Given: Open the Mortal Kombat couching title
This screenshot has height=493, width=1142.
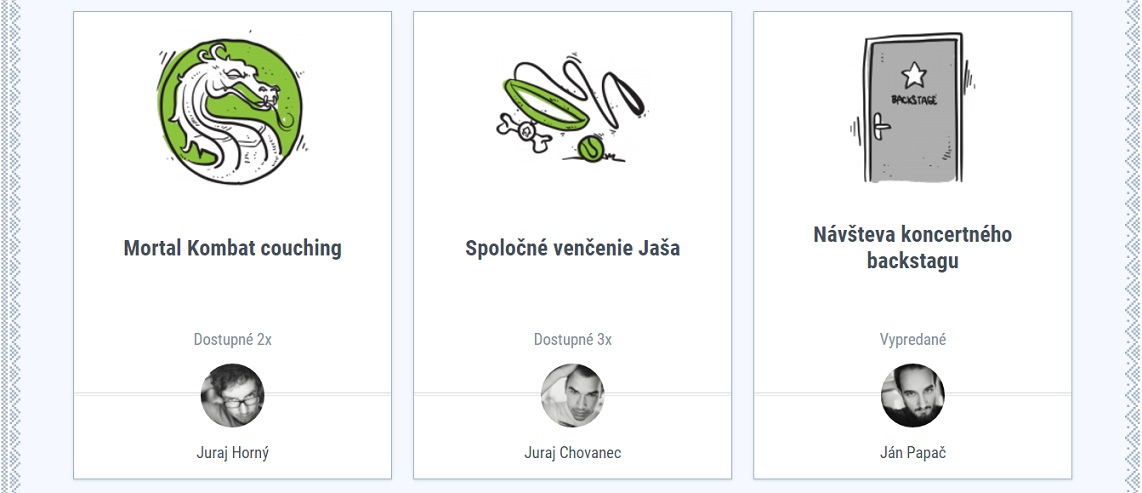Looking at the screenshot, I should (232, 248).
